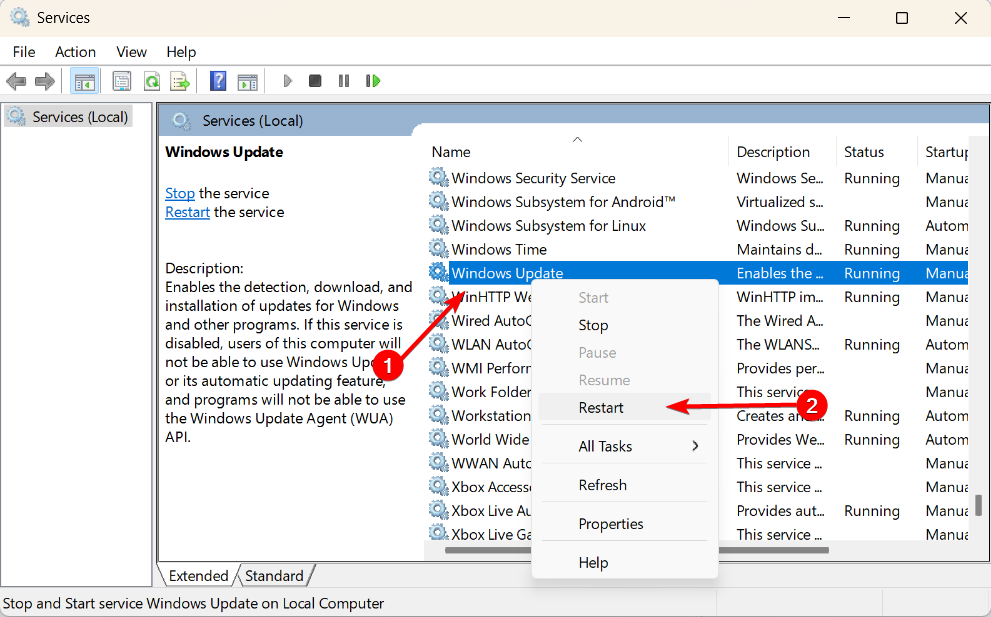Click the 'The Wired A...' description cell
This screenshot has width=991, height=617.
click(780, 321)
